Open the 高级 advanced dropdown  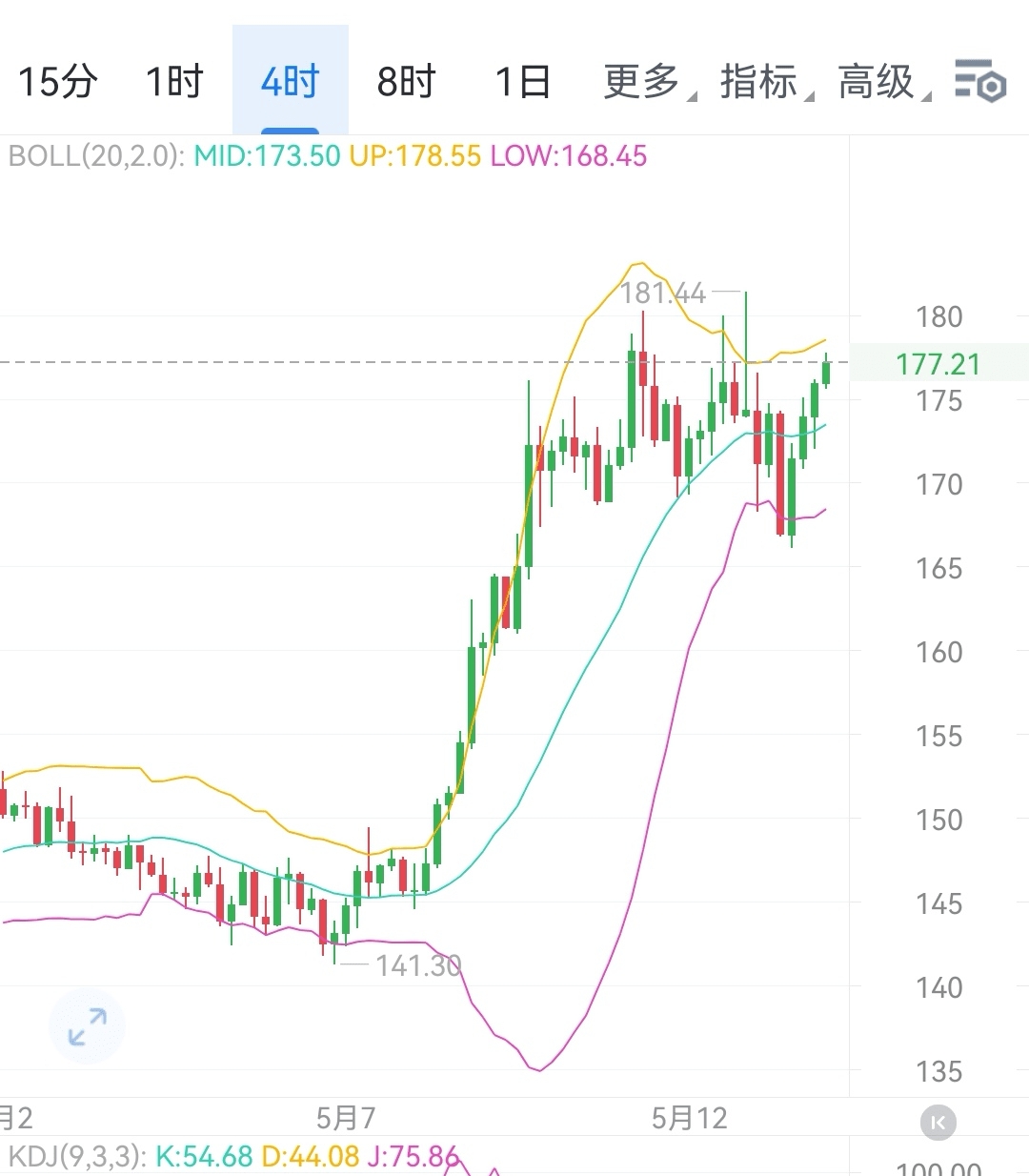[883, 82]
